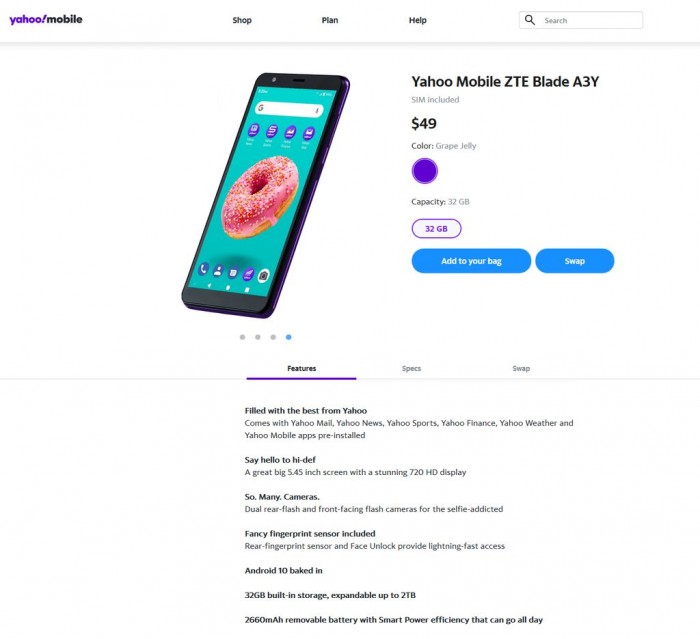Click the $49 price text
This screenshot has height=639, width=700.
pyautogui.click(x=424, y=124)
